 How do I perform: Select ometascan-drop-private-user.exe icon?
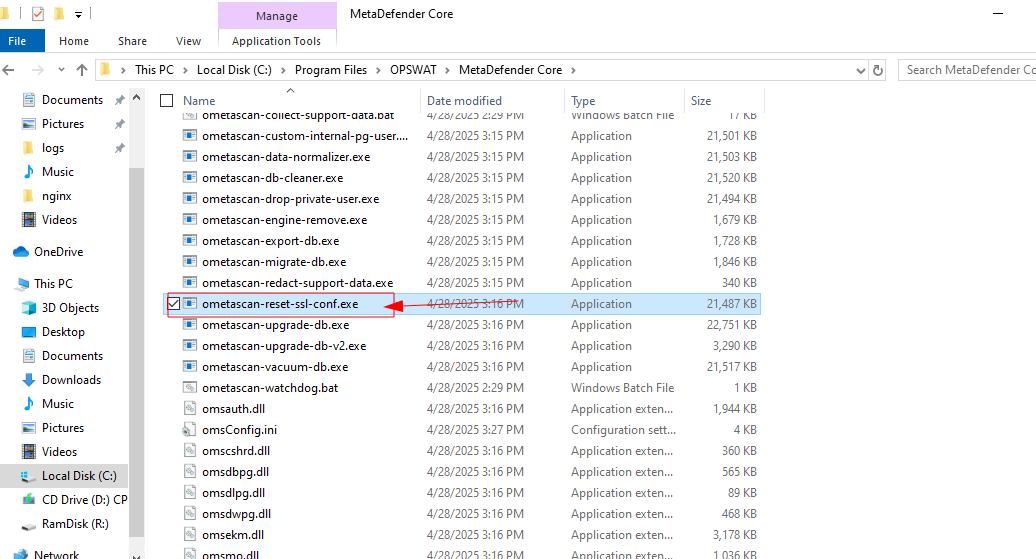click(x=190, y=199)
